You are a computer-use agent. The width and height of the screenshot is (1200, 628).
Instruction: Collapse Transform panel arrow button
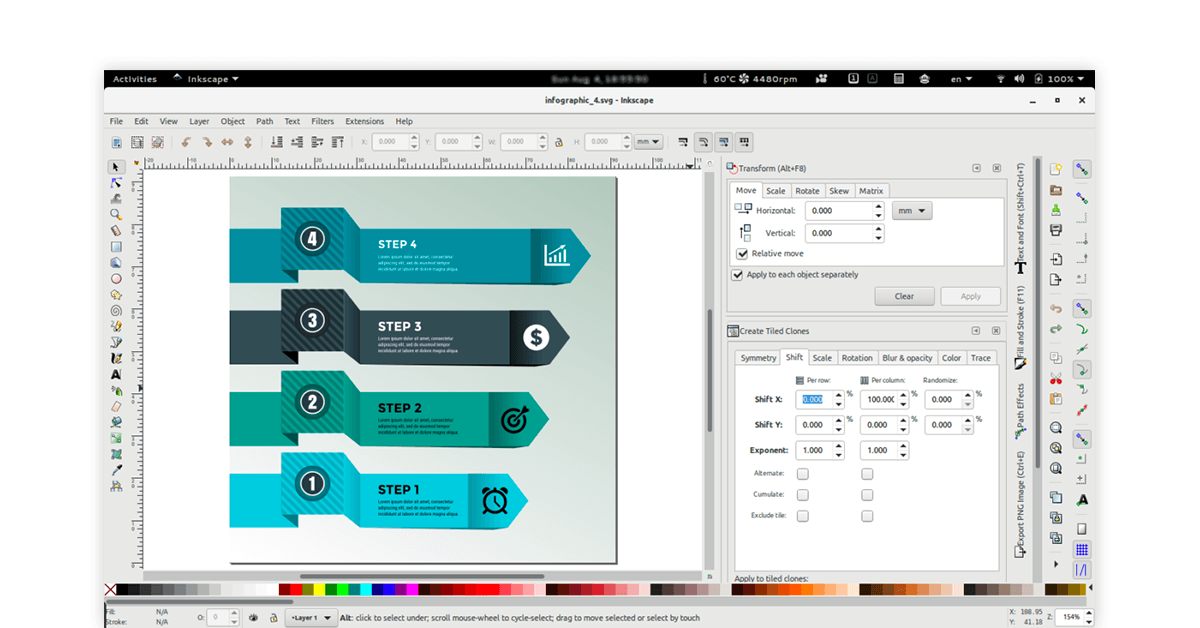click(x=975, y=170)
